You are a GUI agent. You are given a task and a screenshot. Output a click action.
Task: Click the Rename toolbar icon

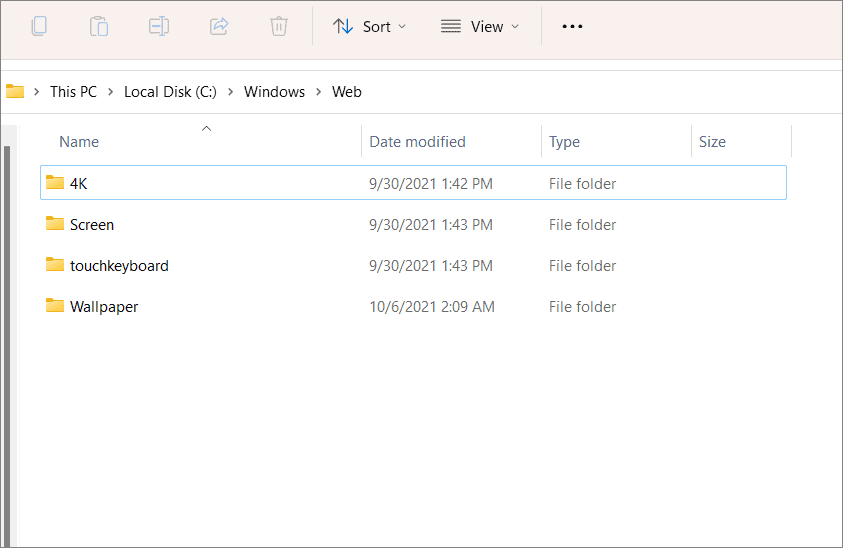159,26
